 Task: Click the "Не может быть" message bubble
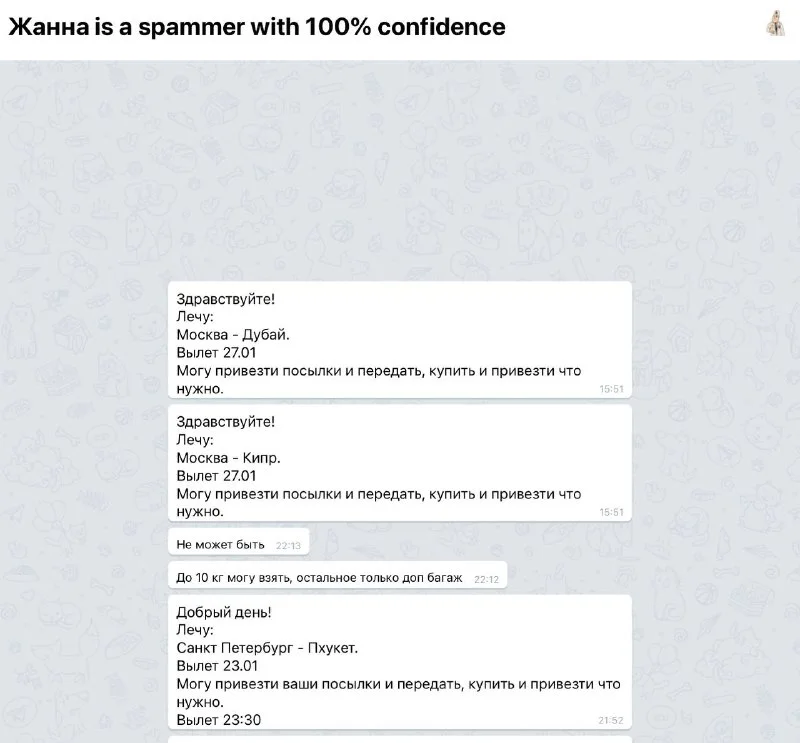pyautogui.click(x=220, y=544)
